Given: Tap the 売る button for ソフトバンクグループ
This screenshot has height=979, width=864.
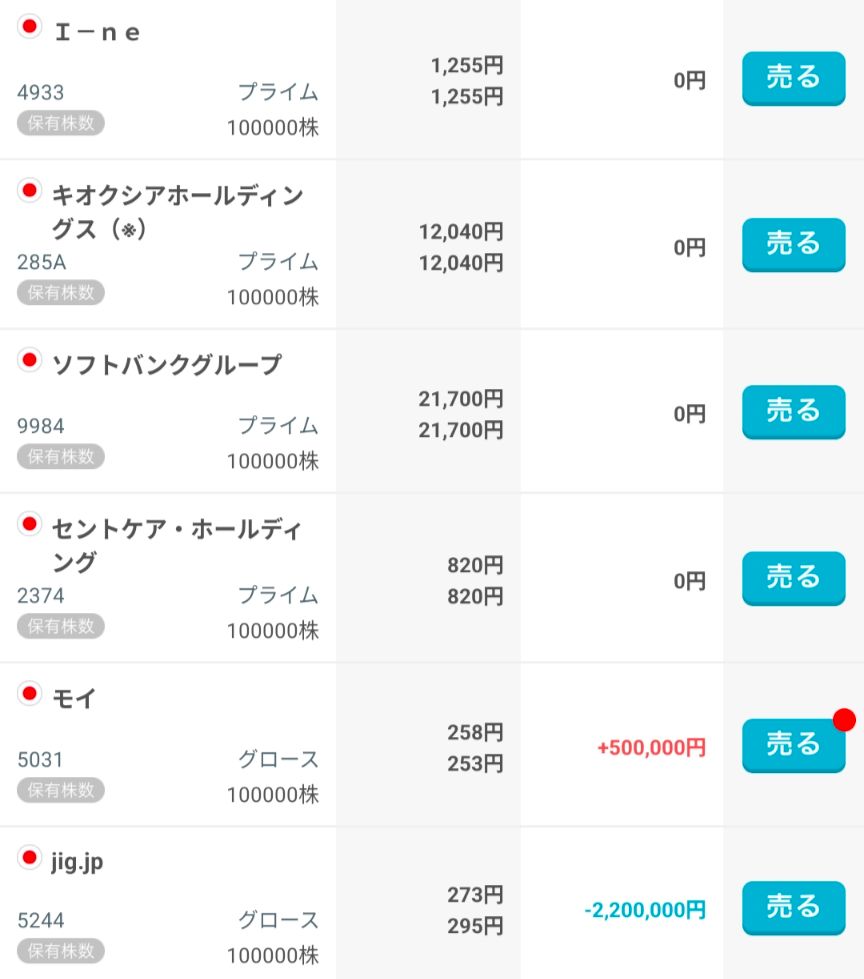Looking at the screenshot, I should [x=793, y=412].
